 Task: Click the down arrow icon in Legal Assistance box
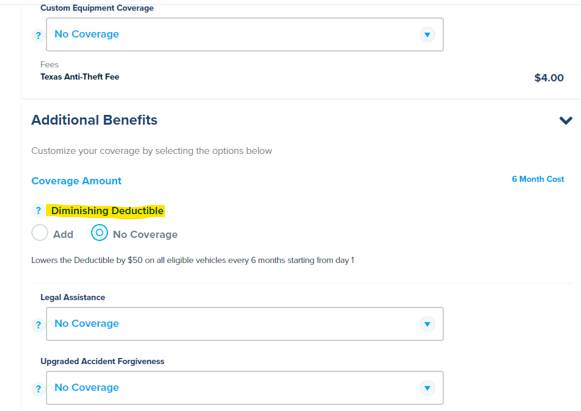coord(427,324)
